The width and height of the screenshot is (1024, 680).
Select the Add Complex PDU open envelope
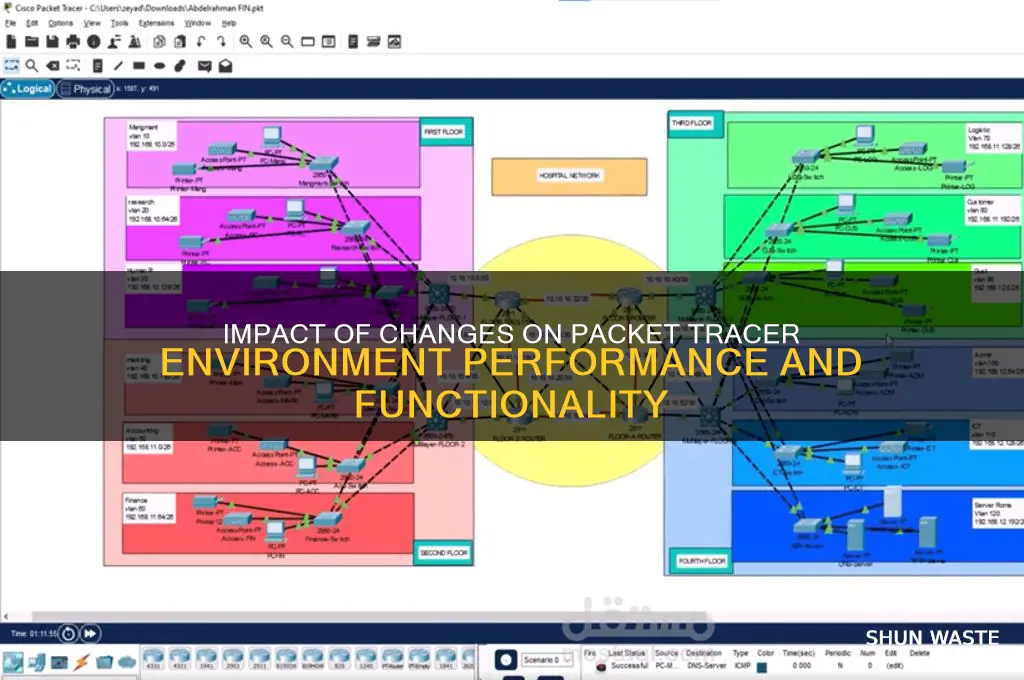pyautogui.click(x=225, y=65)
